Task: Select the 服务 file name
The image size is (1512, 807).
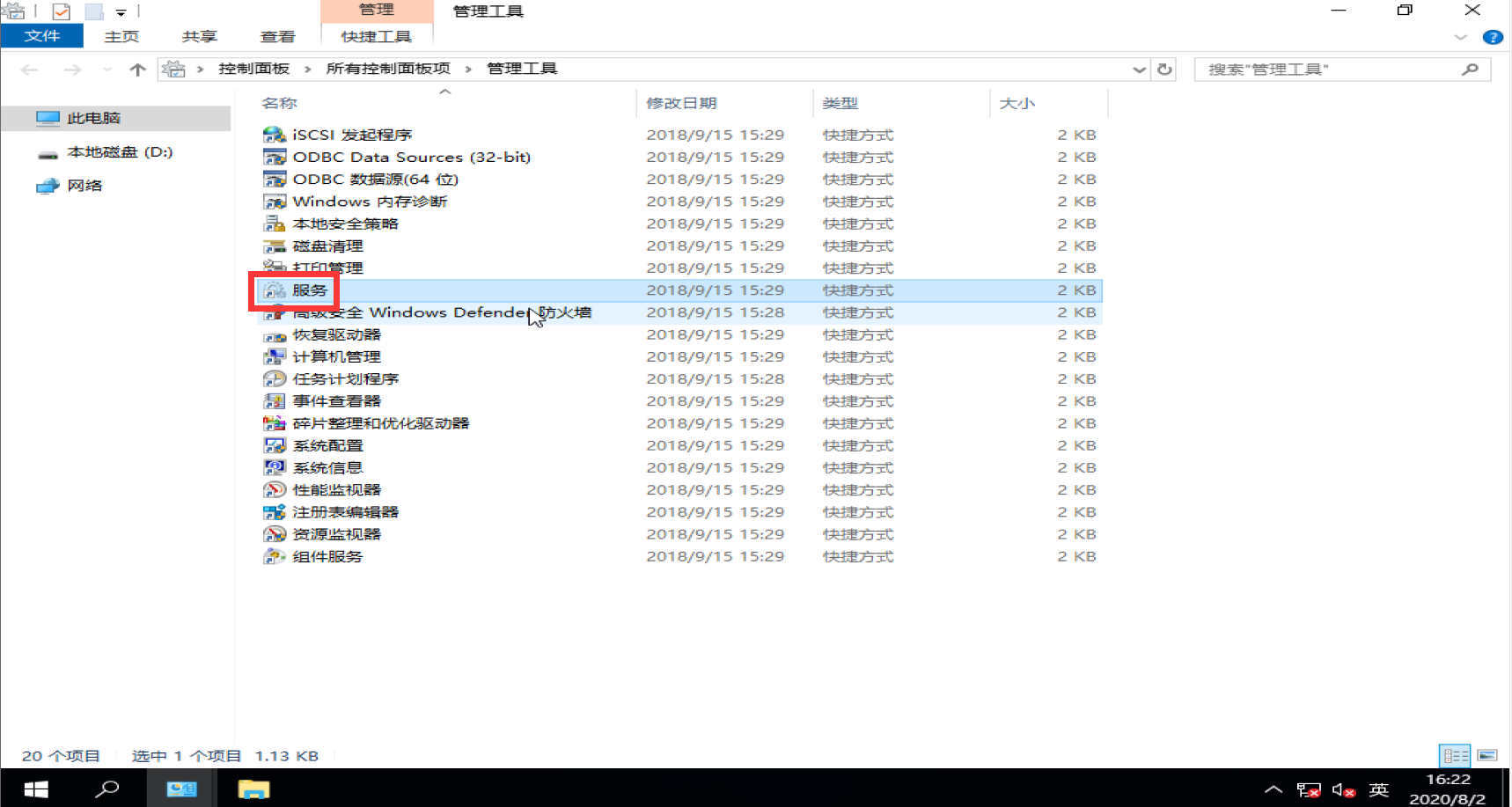Action: (x=310, y=290)
